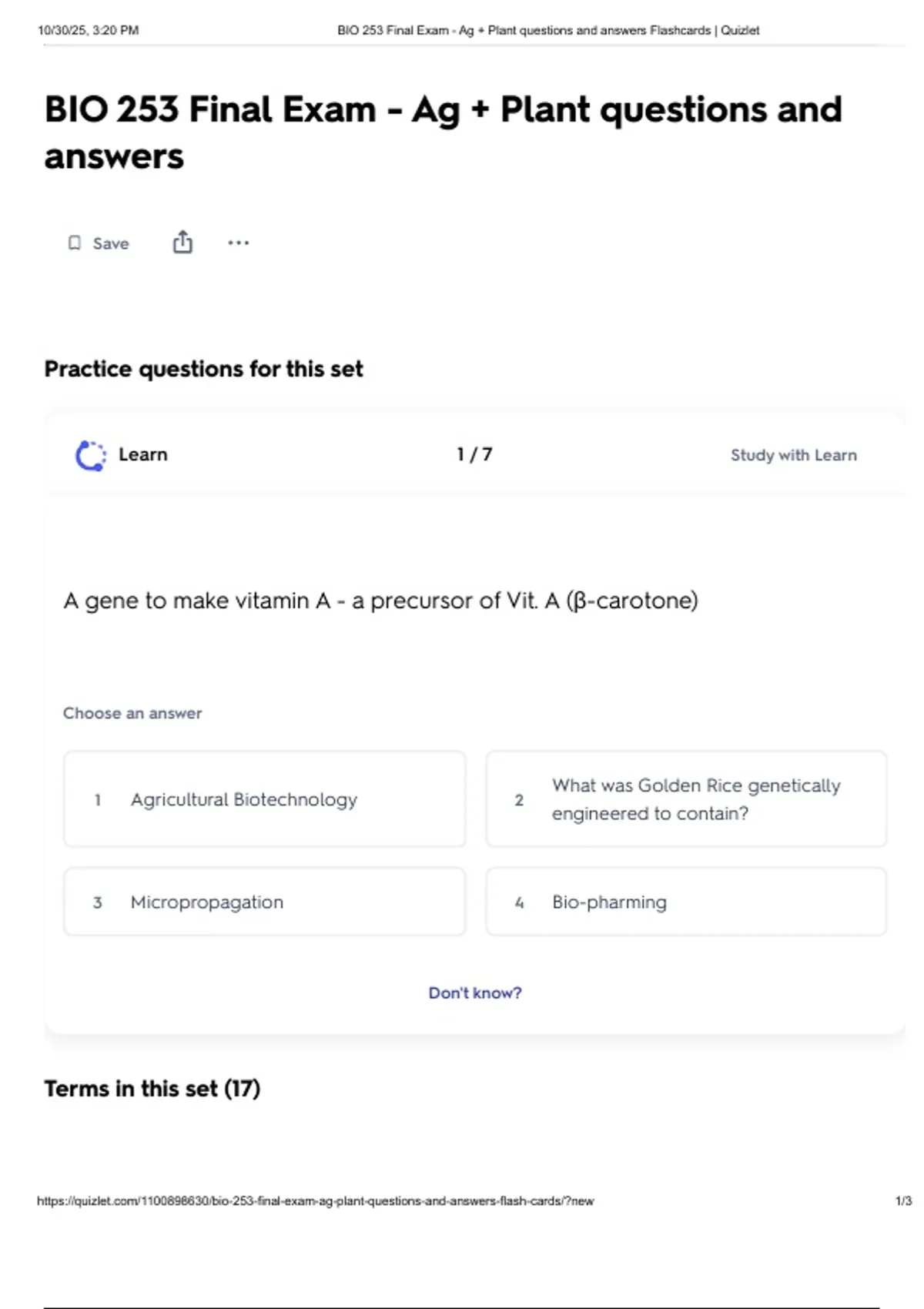This screenshot has width=924, height=1309.
Task: Open the quizlet.com URL in the footer
Action: [316, 1200]
